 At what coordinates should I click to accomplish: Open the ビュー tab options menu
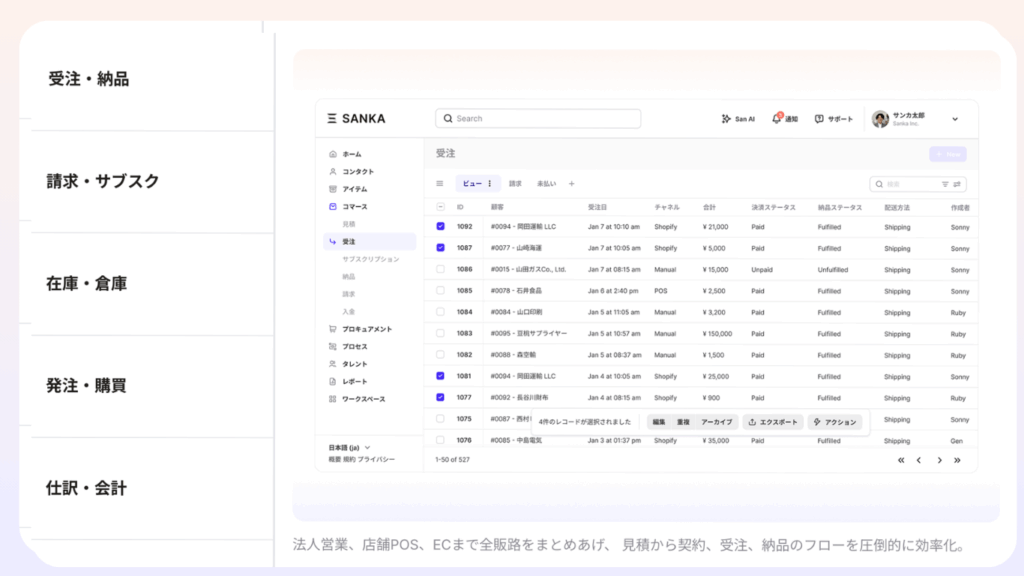pos(489,184)
